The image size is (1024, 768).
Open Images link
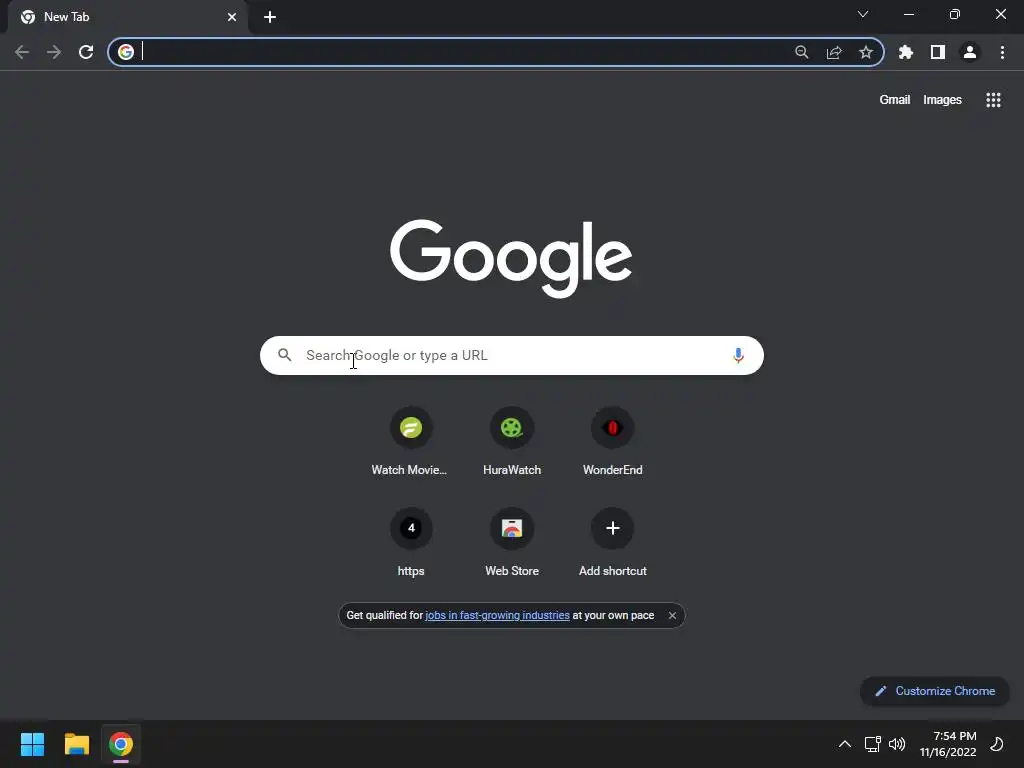pos(942,100)
